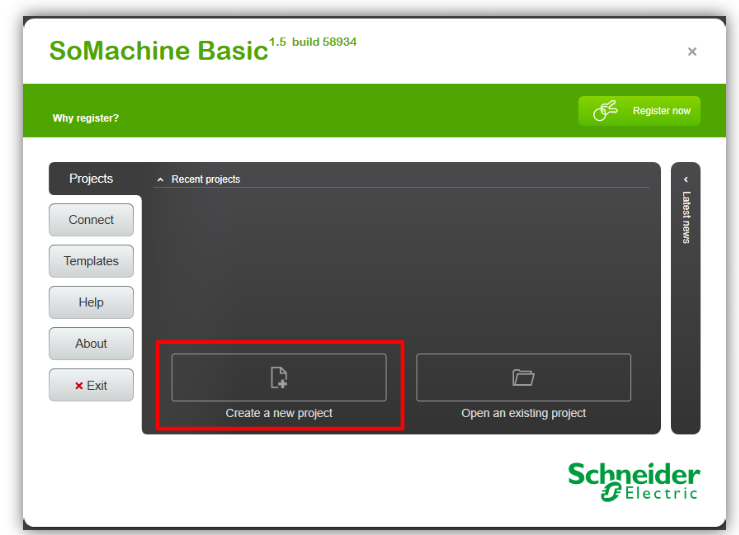Open the Templates section
The image size is (739, 535).
coord(91,261)
